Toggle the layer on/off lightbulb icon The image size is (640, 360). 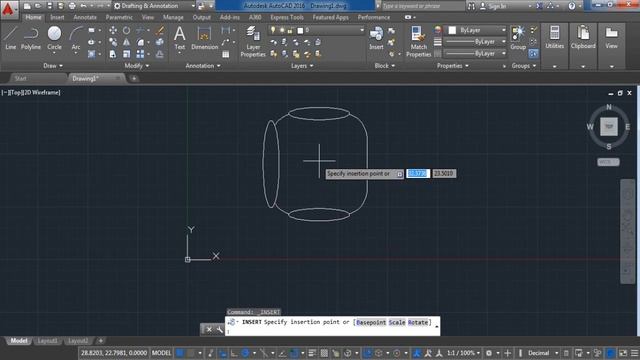(x=273, y=30)
